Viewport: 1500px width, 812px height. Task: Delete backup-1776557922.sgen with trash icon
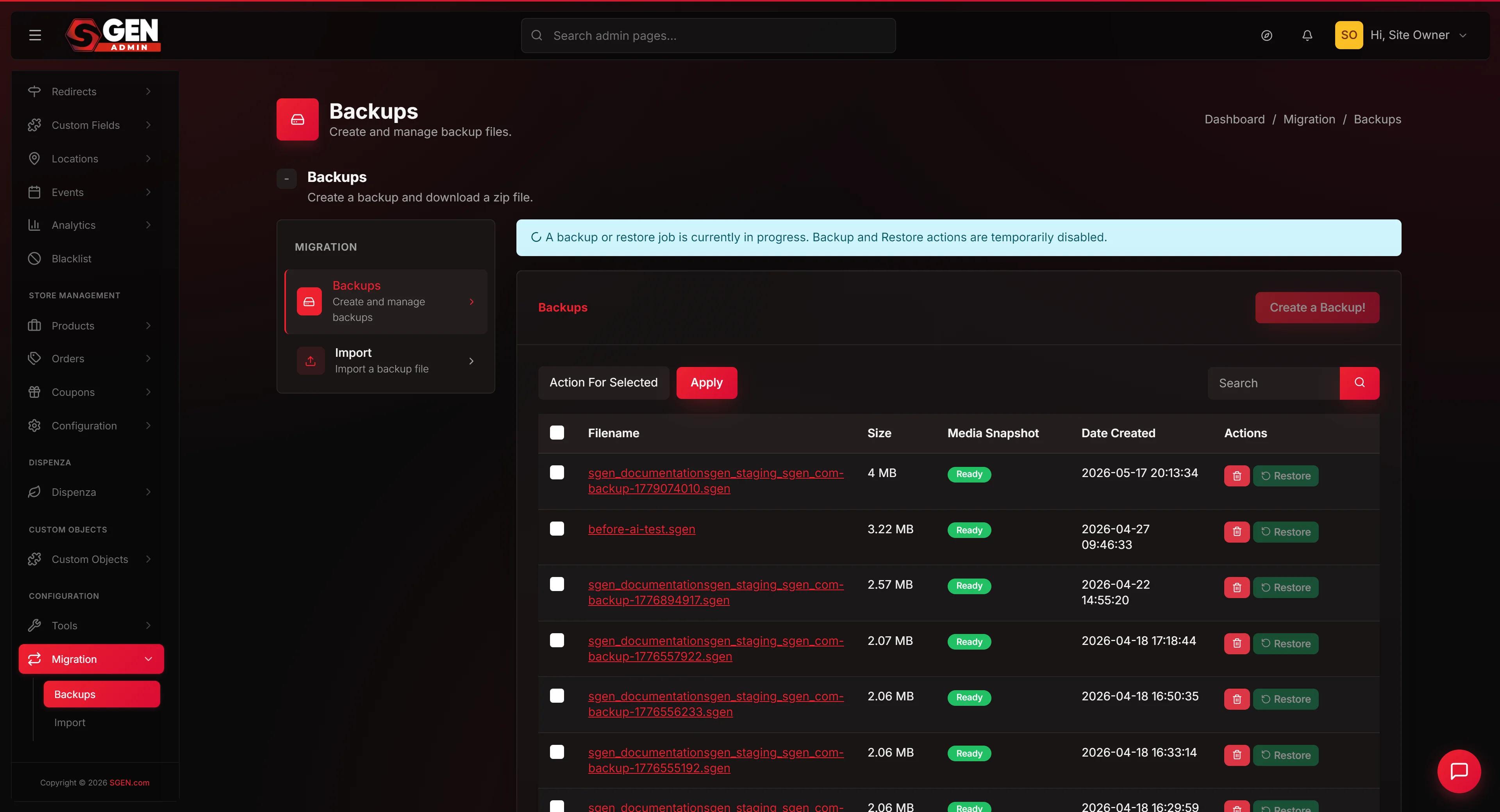tap(1237, 643)
